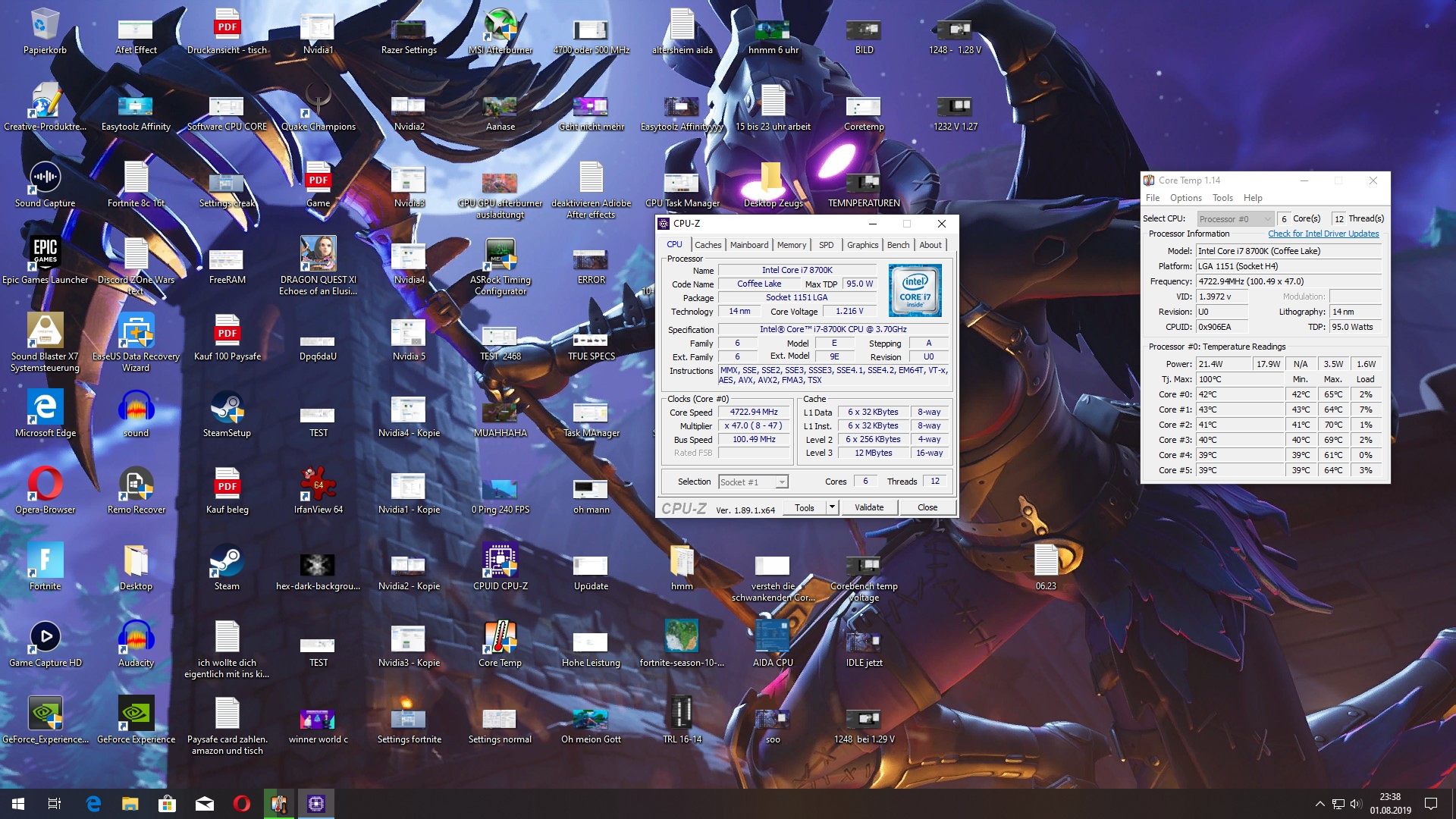Click the CPU-Z processor Name field
Screen dimensions: 1456x819
pos(797,270)
